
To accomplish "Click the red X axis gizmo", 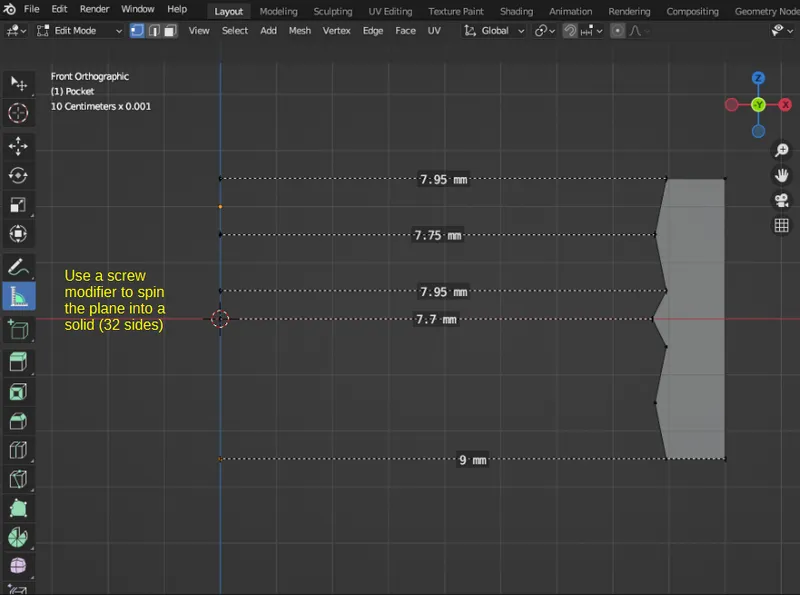I will [x=786, y=105].
